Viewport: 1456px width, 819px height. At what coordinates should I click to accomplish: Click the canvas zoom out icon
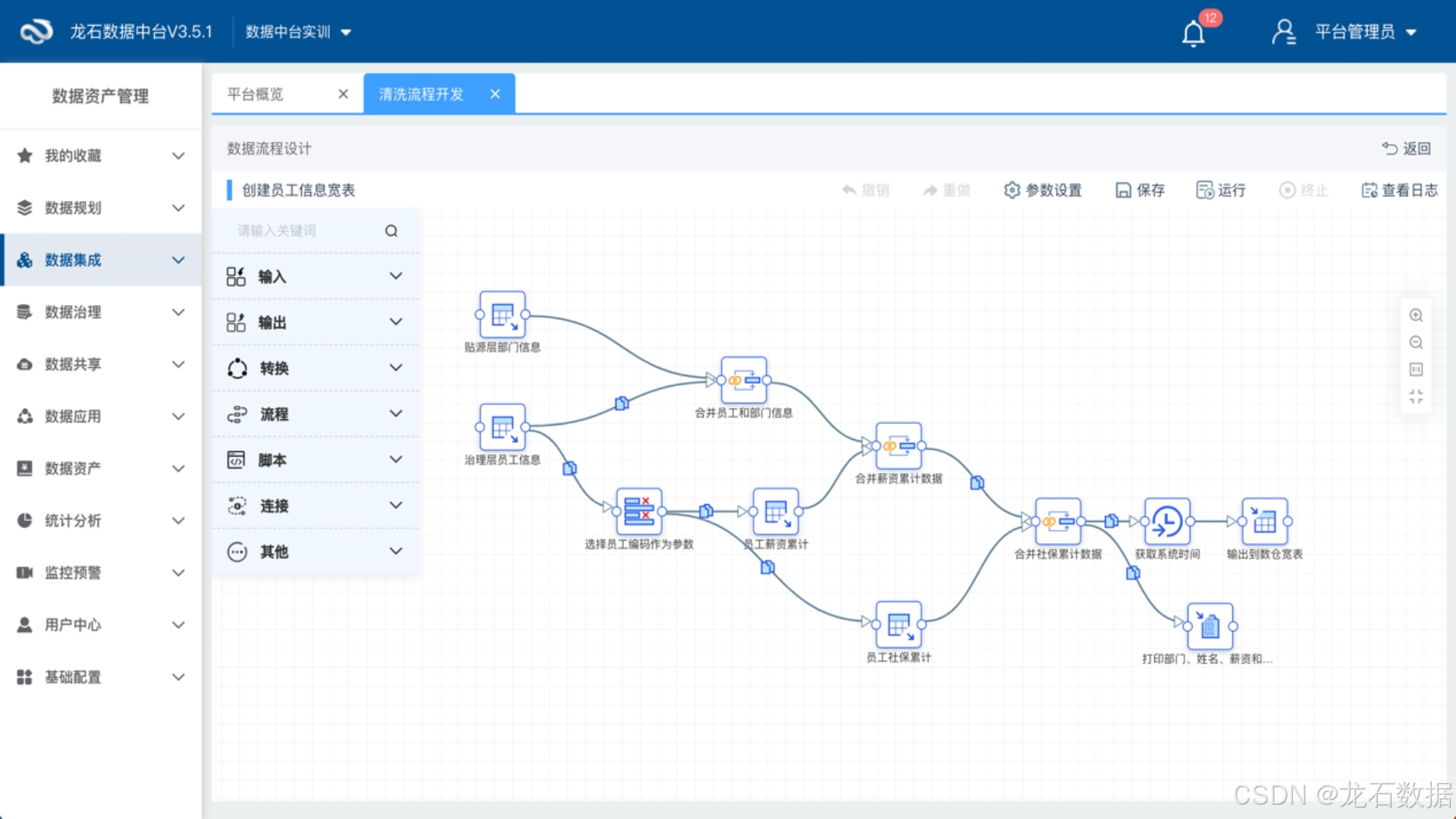(x=1416, y=343)
